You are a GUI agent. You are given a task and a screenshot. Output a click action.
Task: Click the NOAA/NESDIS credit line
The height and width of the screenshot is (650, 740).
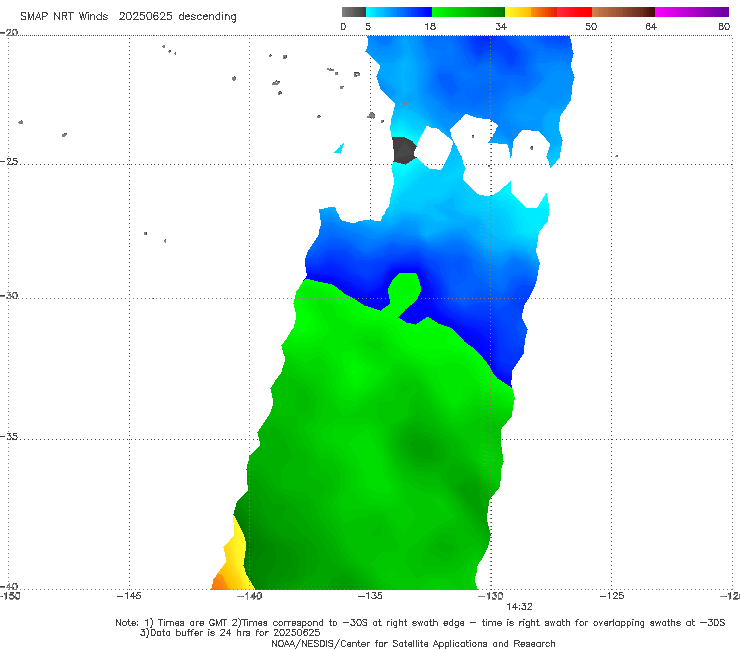click(413, 643)
